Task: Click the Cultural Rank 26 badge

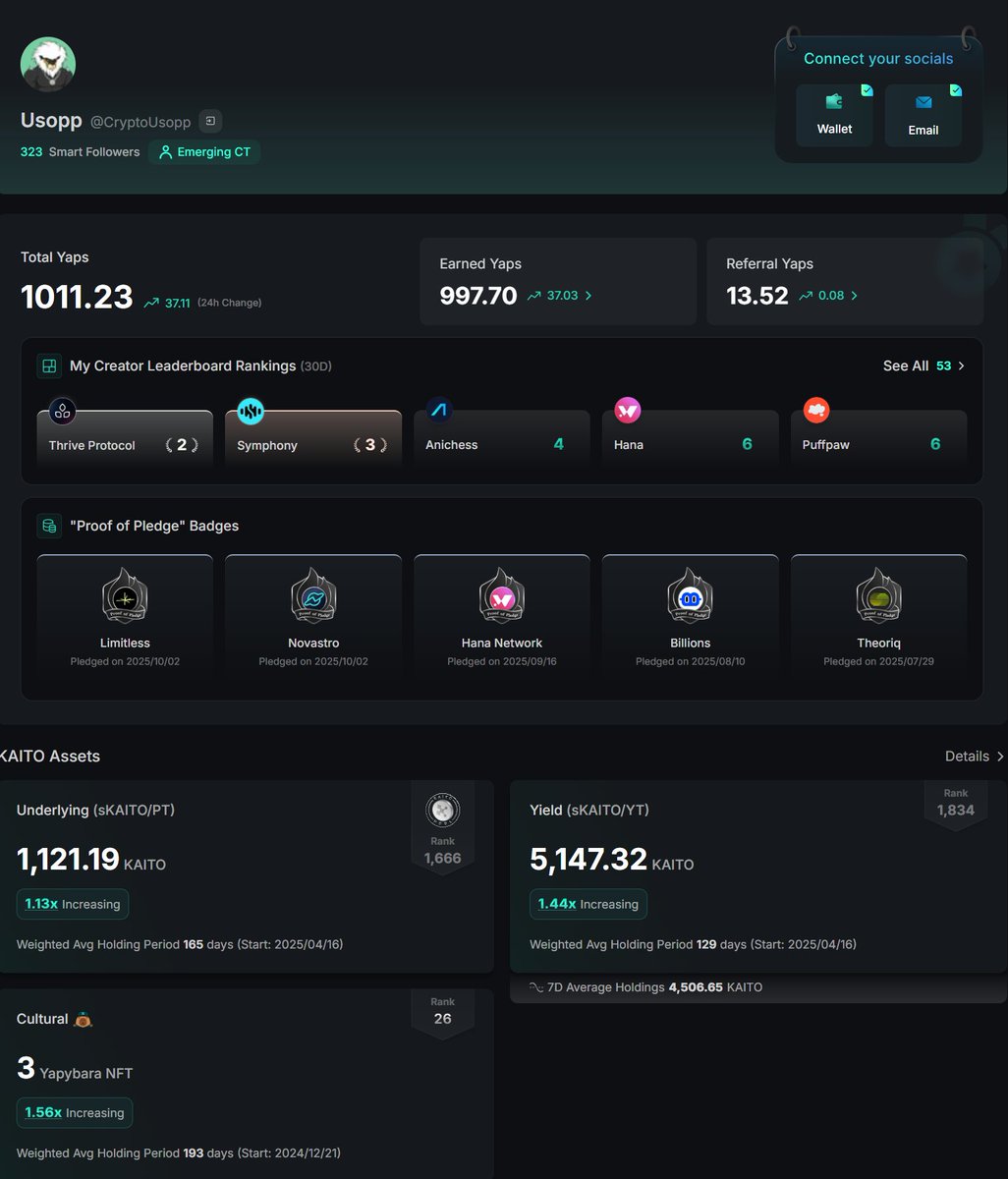Action: [x=443, y=1012]
